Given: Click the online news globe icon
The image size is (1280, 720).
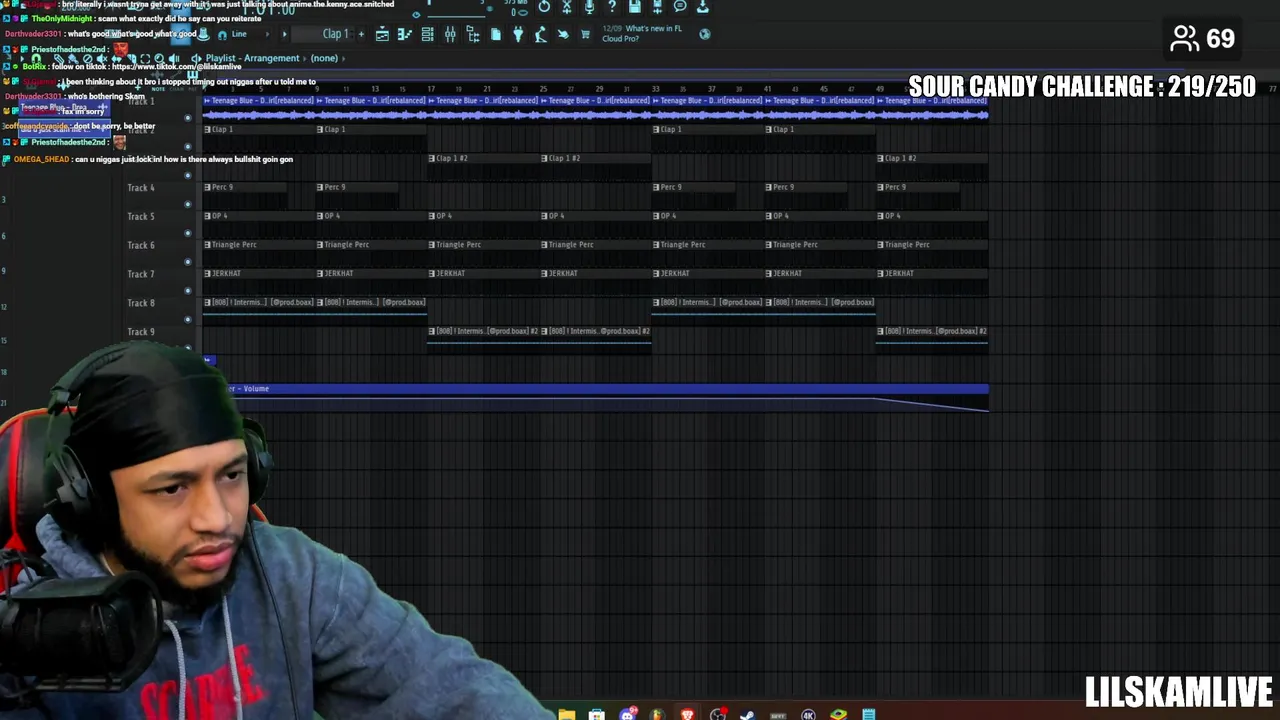Looking at the screenshot, I should pos(705,34).
